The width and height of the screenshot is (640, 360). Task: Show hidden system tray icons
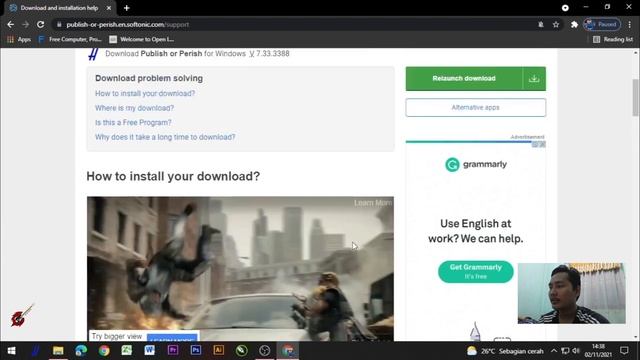click(x=553, y=351)
